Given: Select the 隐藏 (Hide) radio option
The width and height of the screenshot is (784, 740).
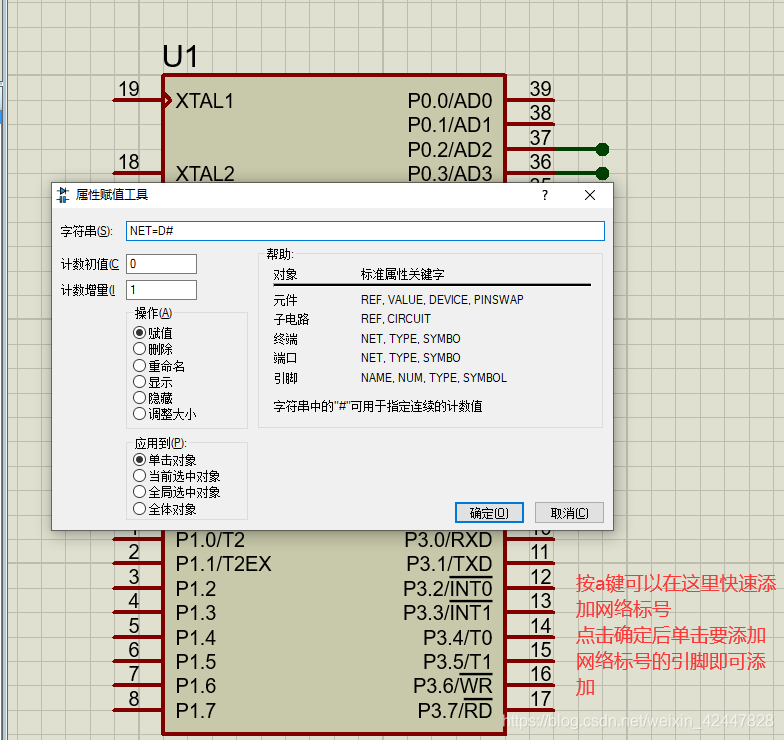Looking at the screenshot, I should (x=153, y=398).
